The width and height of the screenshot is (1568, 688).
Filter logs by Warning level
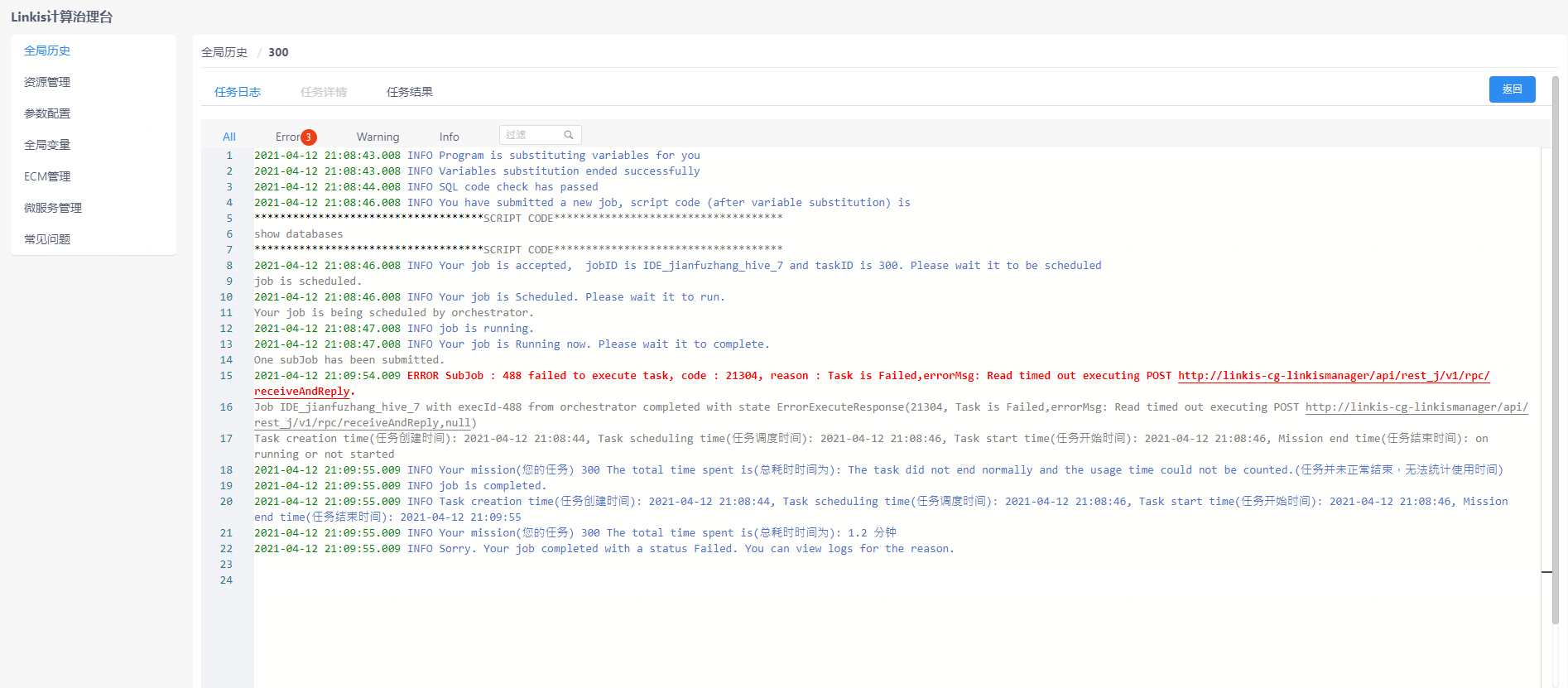[x=378, y=137]
